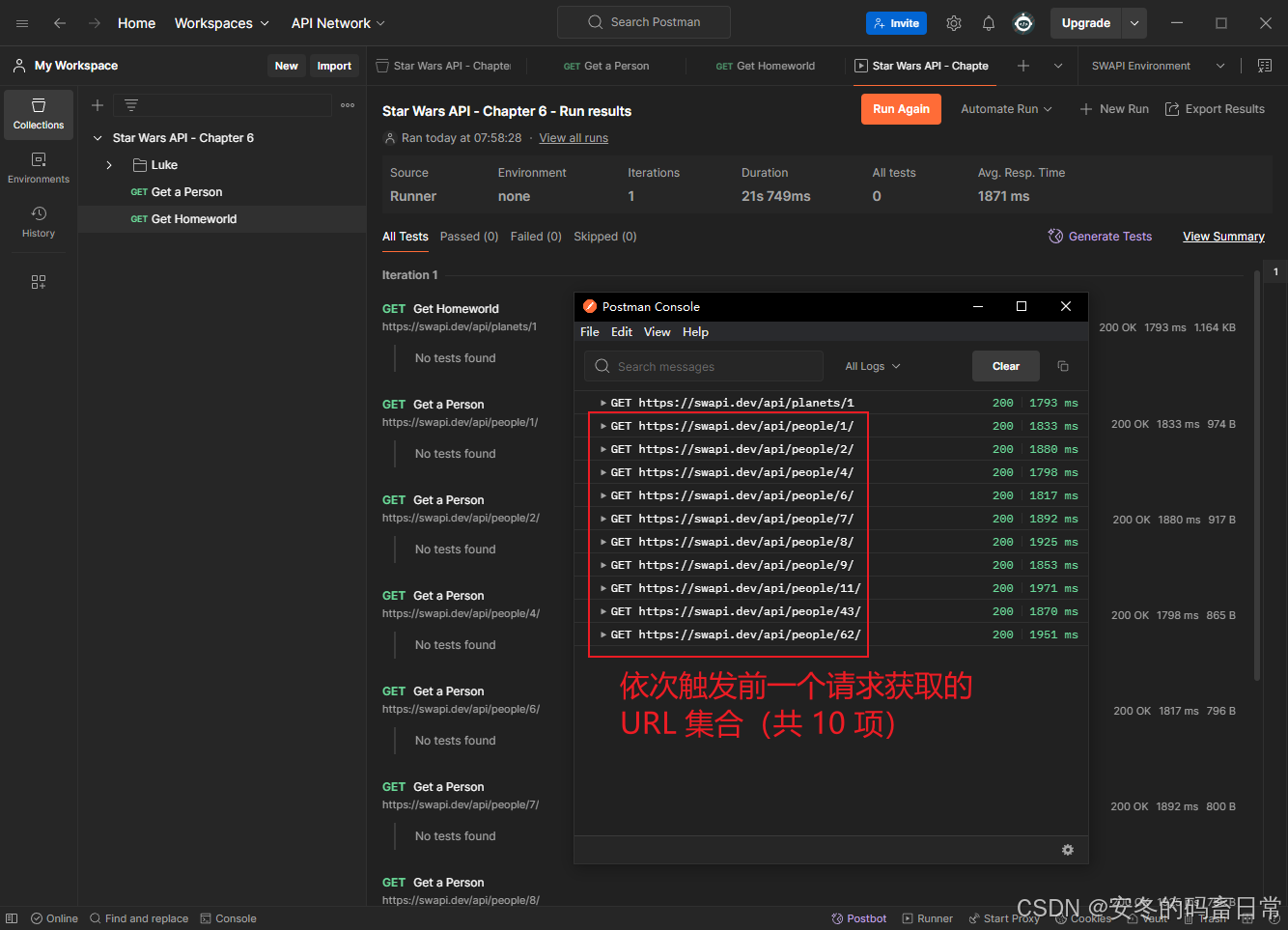Image resolution: width=1288 pixels, height=930 pixels.
Task: Open Console from the status bar
Action: pyautogui.click(x=228, y=918)
